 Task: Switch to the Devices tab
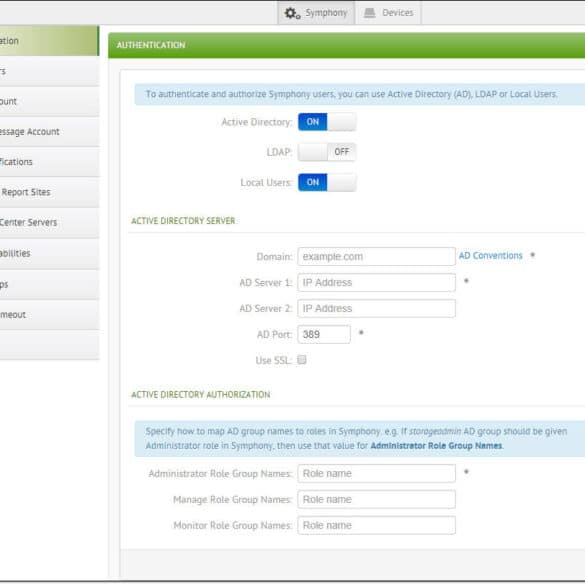click(388, 13)
